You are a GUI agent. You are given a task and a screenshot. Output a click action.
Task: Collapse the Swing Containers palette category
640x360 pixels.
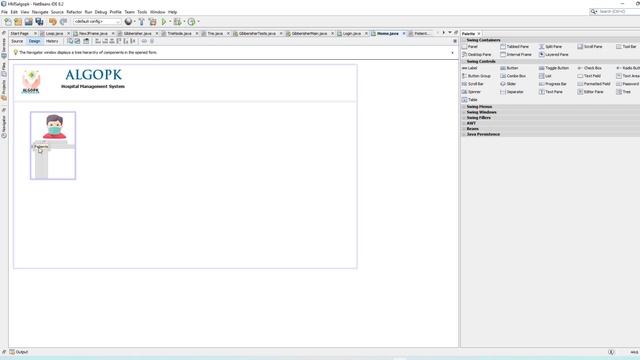point(464,40)
